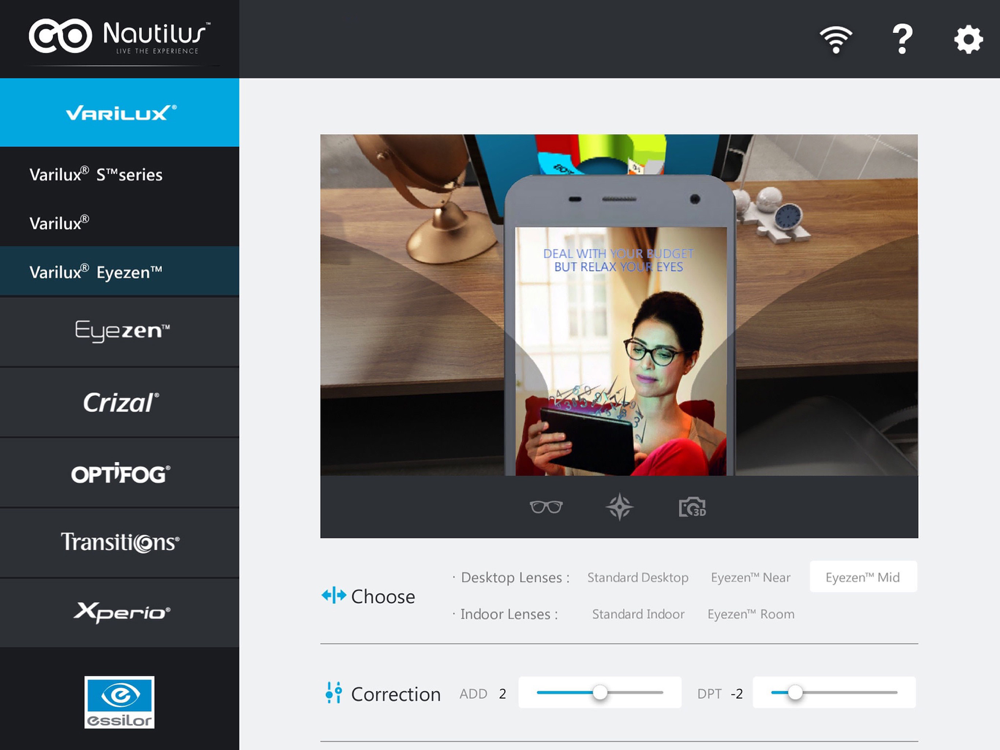Click the phone simulation preview image
The image size is (1000, 750).
(619, 305)
